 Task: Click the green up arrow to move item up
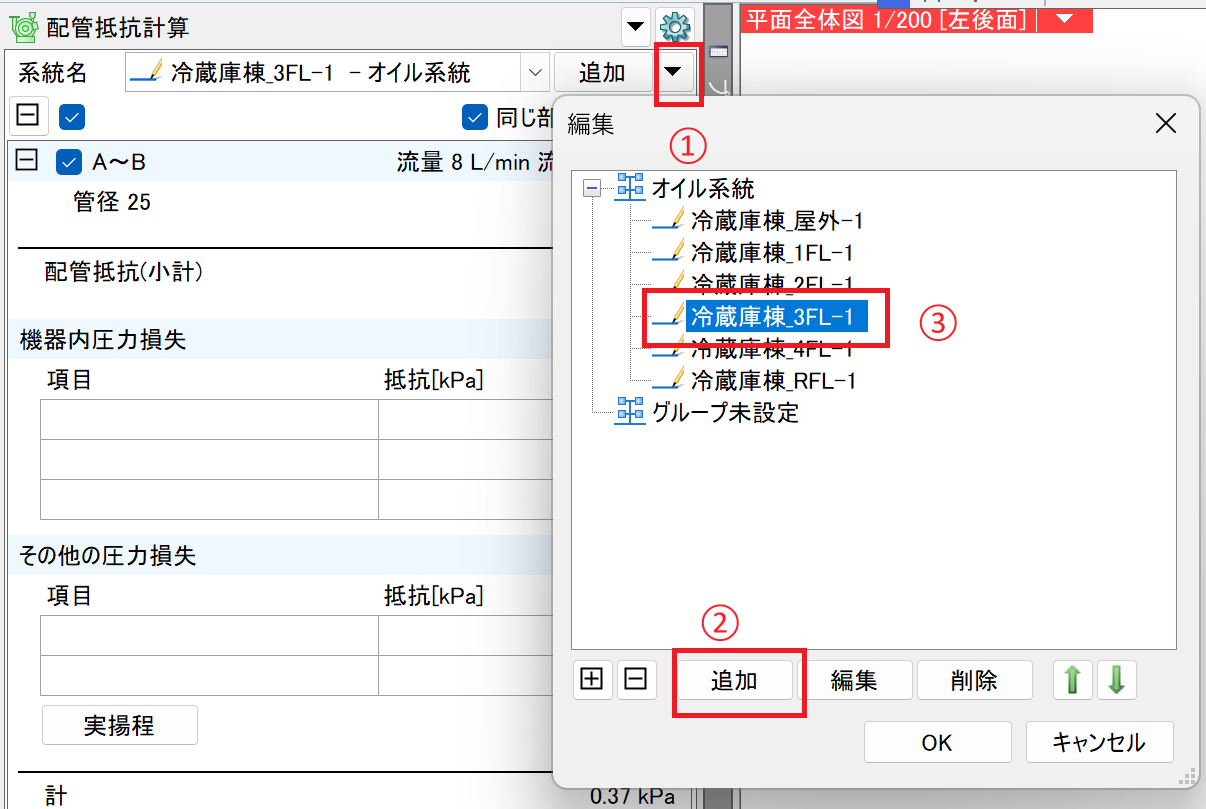coord(1072,680)
